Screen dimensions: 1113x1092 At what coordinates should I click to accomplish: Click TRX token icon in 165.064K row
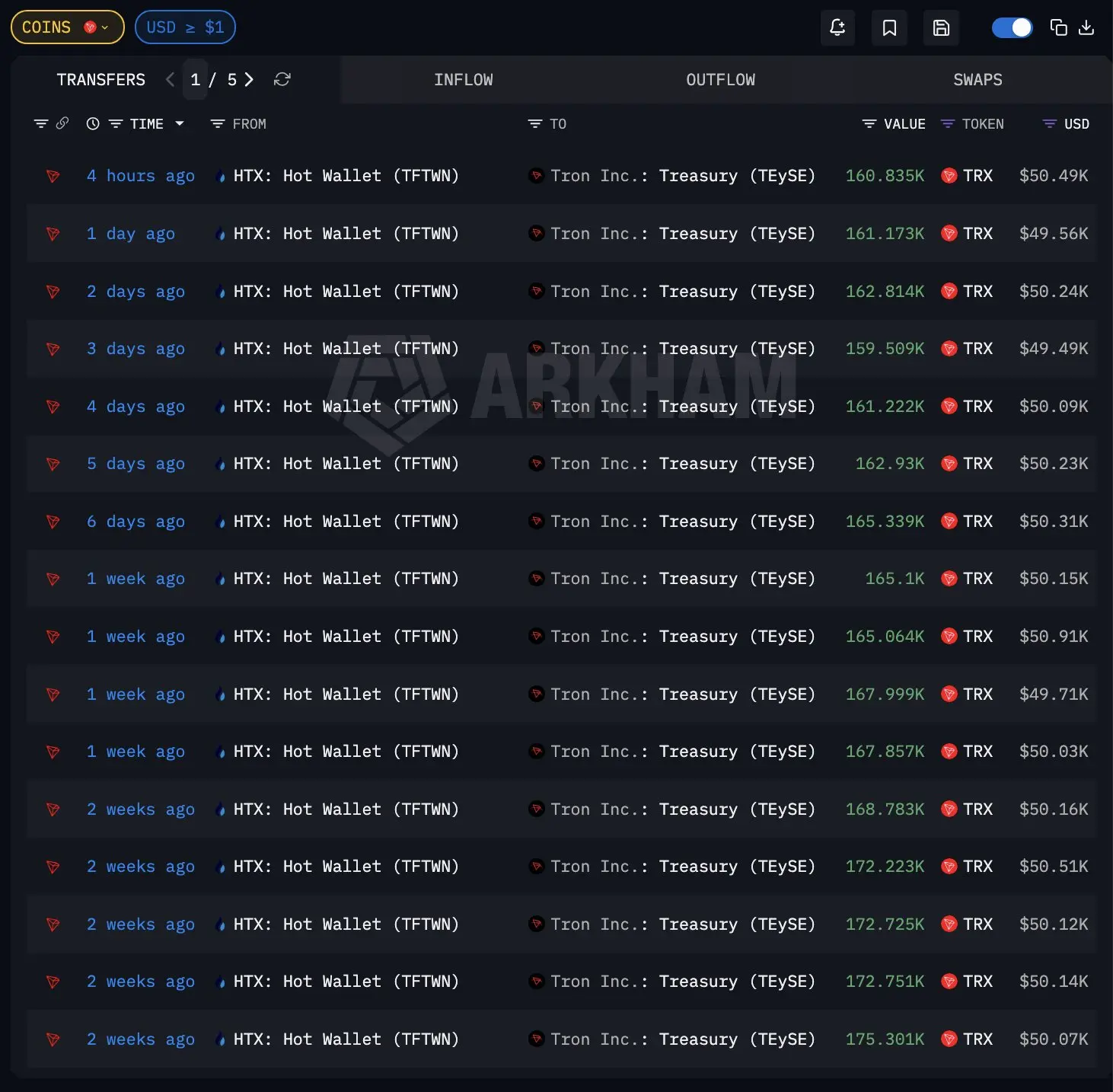(x=949, y=637)
